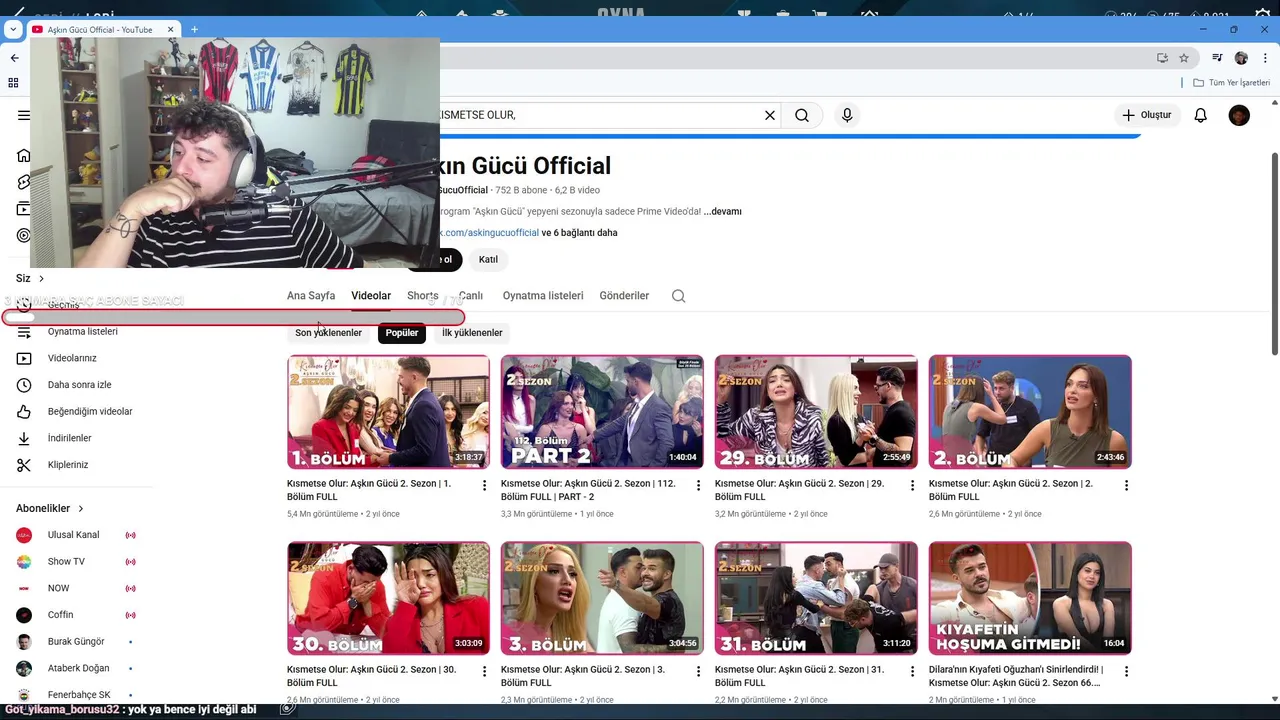Click the browser back arrow
This screenshot has width=1280, height=720.
coord(14,58)
